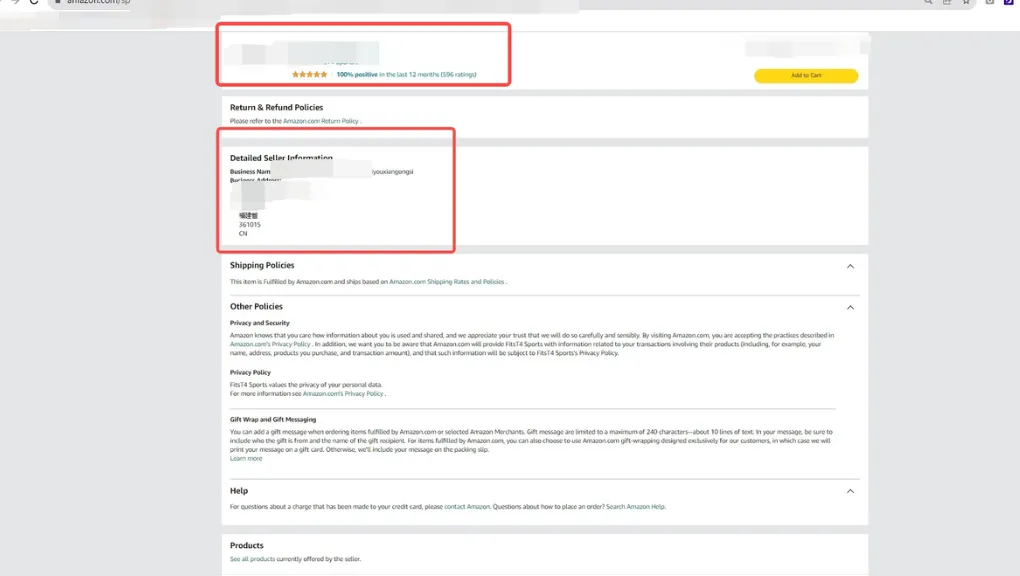Click the yellow Add to Cart button
Image resolution: width=1020 pixels, height=576 pixels.
tap(806, 76)
